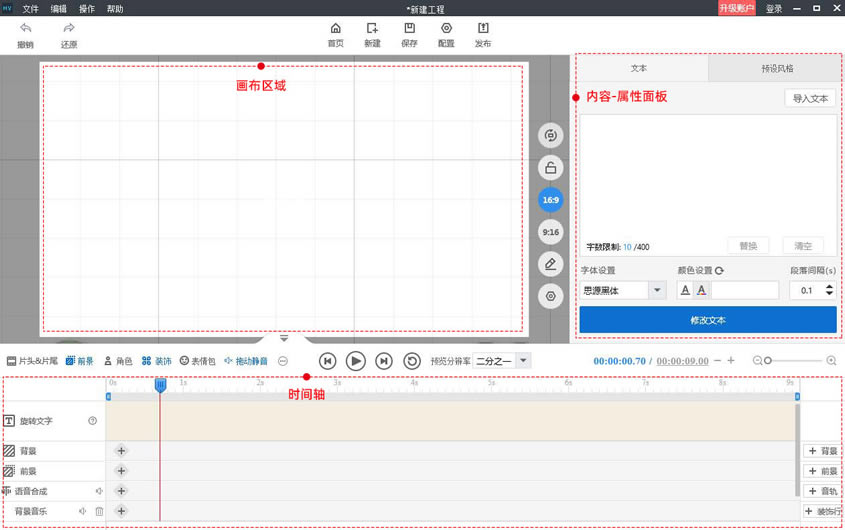Delete 背景音乐 track with trash icon

[x=99, y=512]
